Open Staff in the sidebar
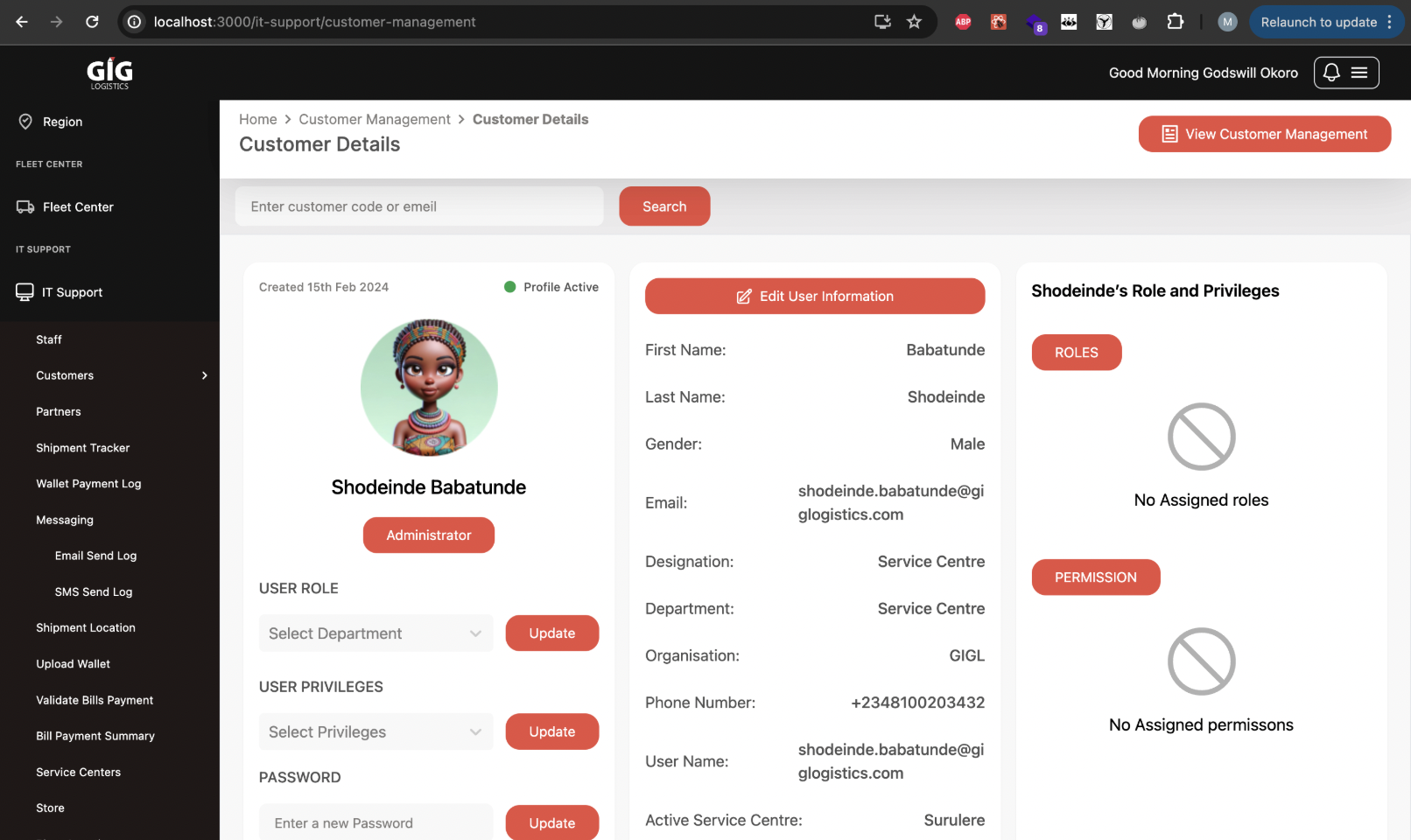 pyautogui.click(x=49, y=339)
